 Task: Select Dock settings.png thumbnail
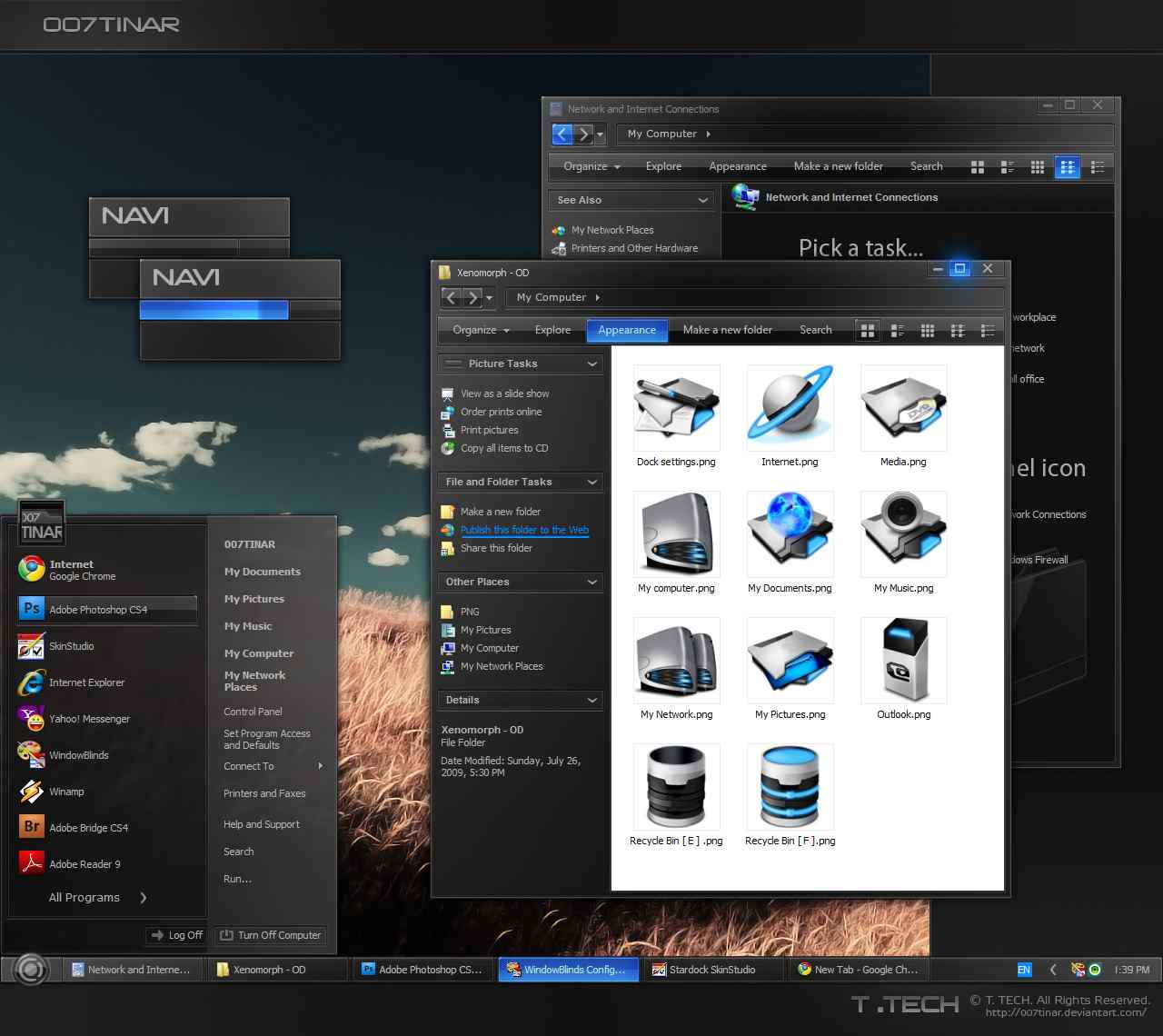tap(676, 408)
